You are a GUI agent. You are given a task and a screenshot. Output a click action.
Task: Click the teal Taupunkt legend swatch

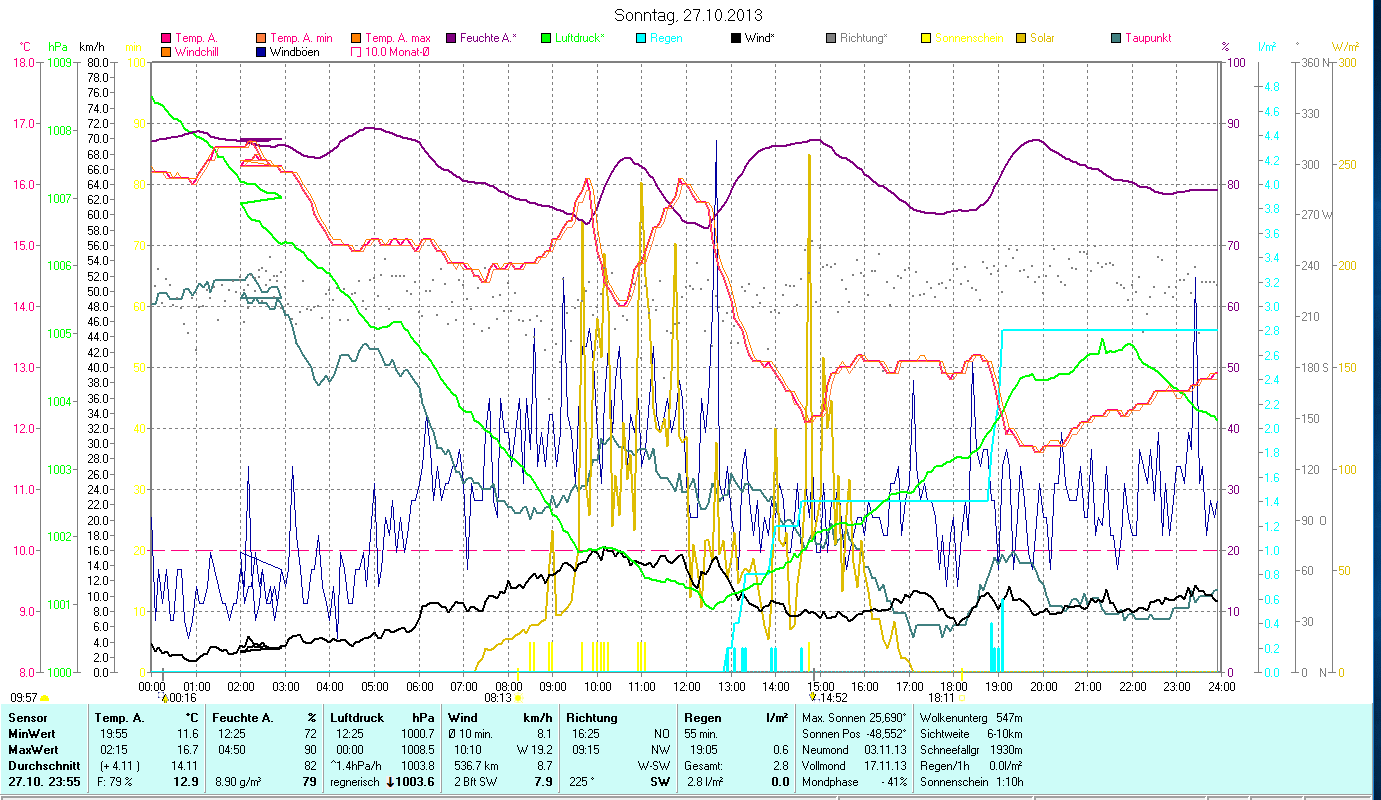click(x=1116, y=38)
